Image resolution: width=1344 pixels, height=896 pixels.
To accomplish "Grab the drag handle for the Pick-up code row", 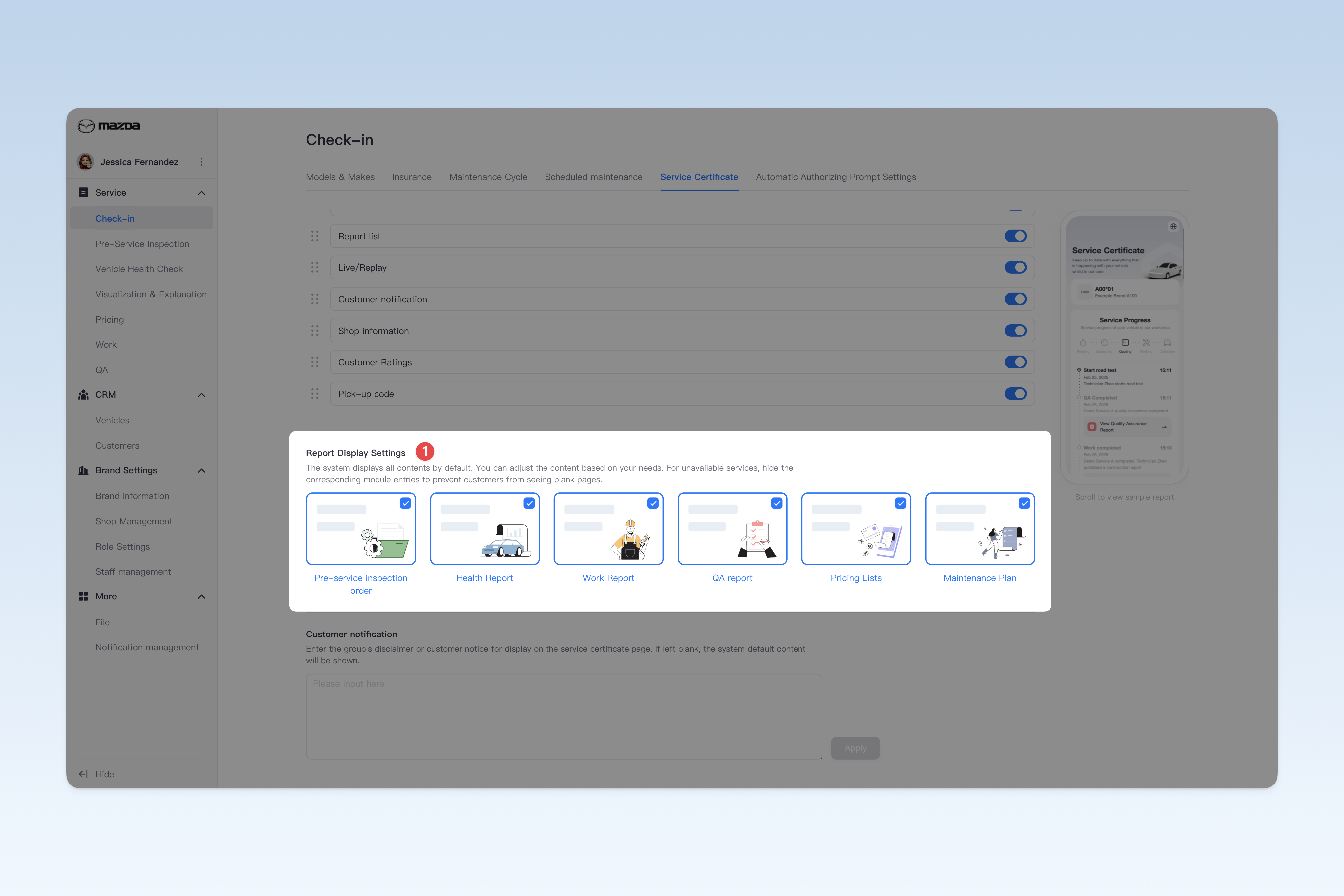I will tap(315, 394).
